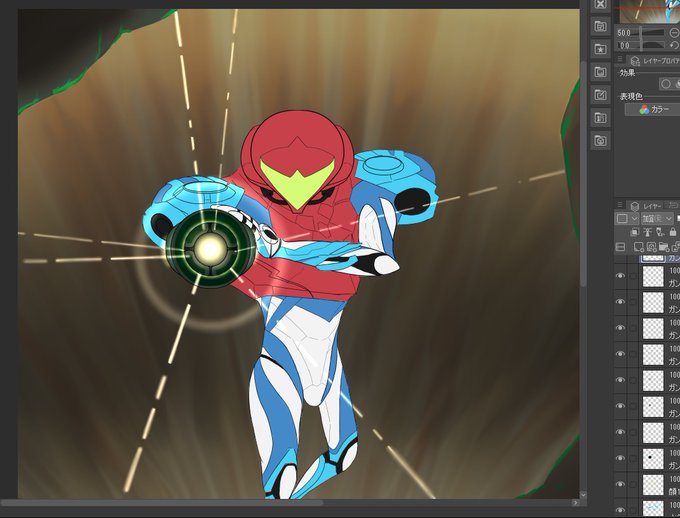The width and height of the screenshot is (680, 518).
Task: Click the Navigator zoom slider showing 50.0
Action: coord(640,33)
